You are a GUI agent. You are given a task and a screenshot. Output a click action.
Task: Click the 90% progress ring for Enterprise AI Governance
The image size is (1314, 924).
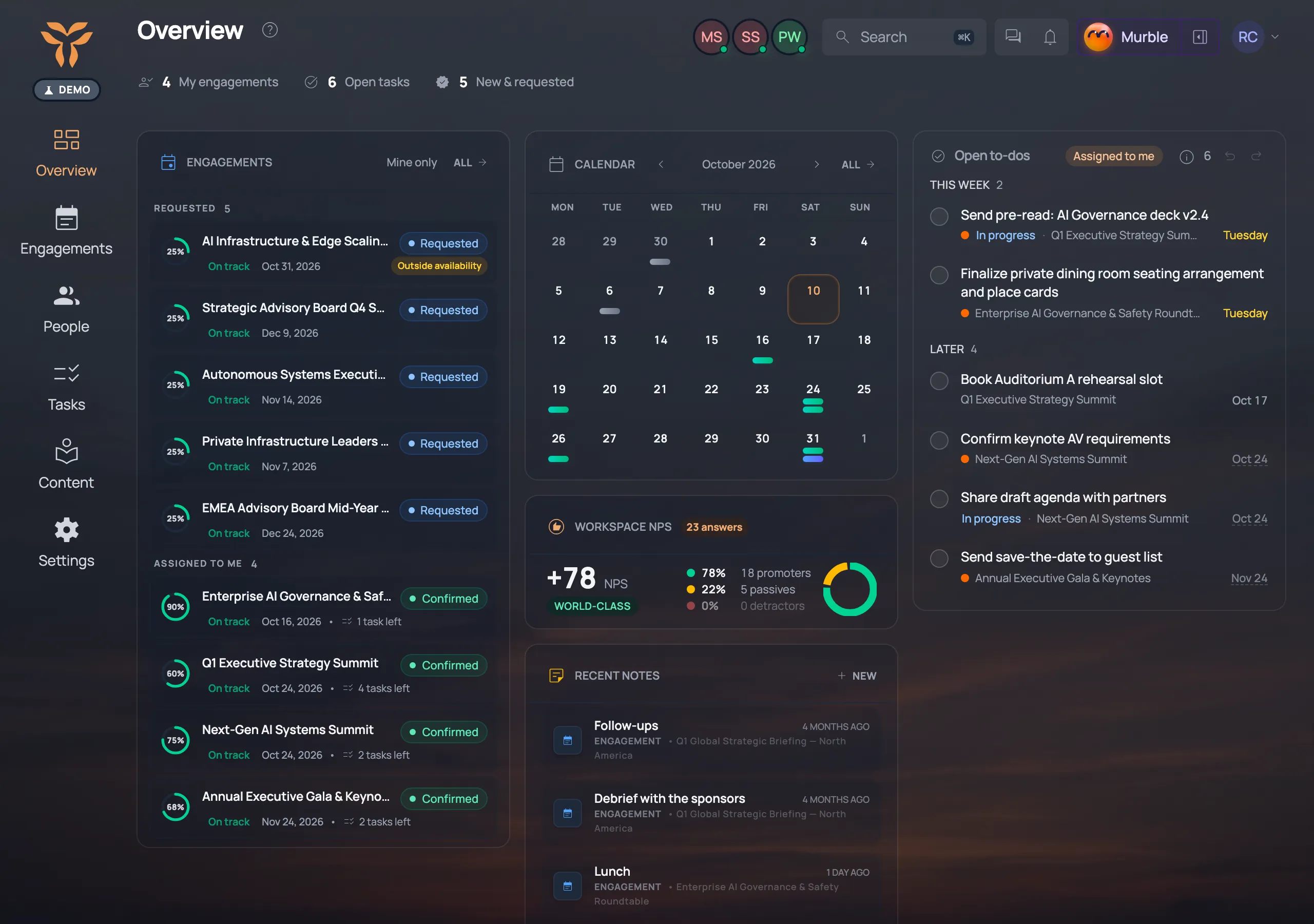pos(176,607)
